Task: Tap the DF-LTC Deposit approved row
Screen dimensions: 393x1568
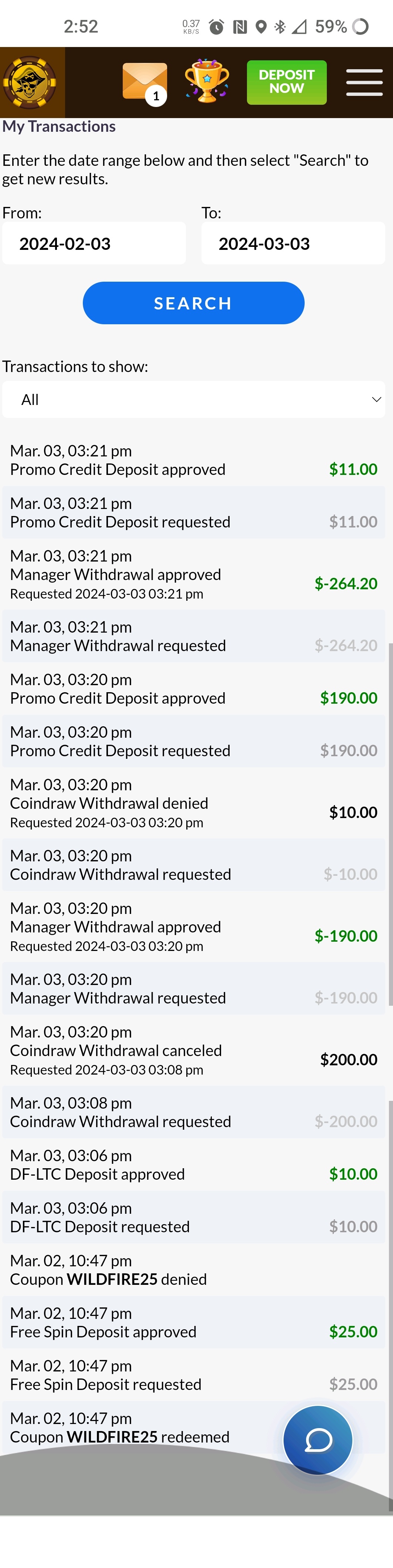Action: pos(193,1165)
